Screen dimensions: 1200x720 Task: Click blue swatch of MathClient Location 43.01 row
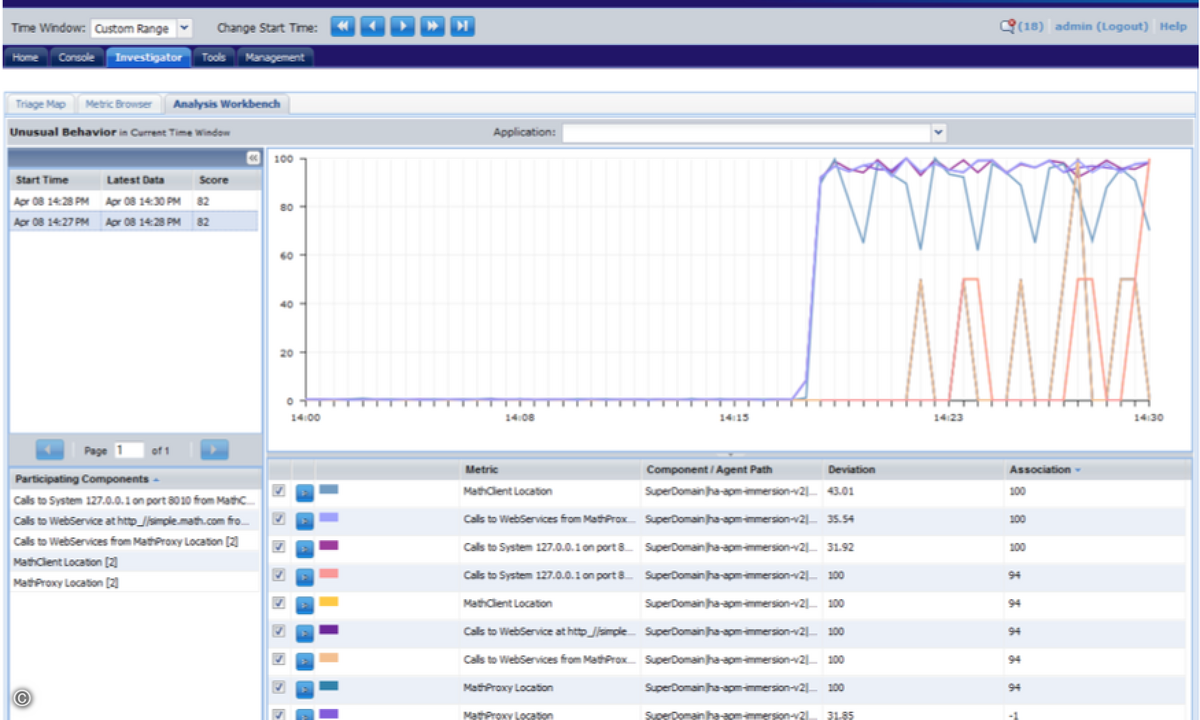tap(328, 490)
